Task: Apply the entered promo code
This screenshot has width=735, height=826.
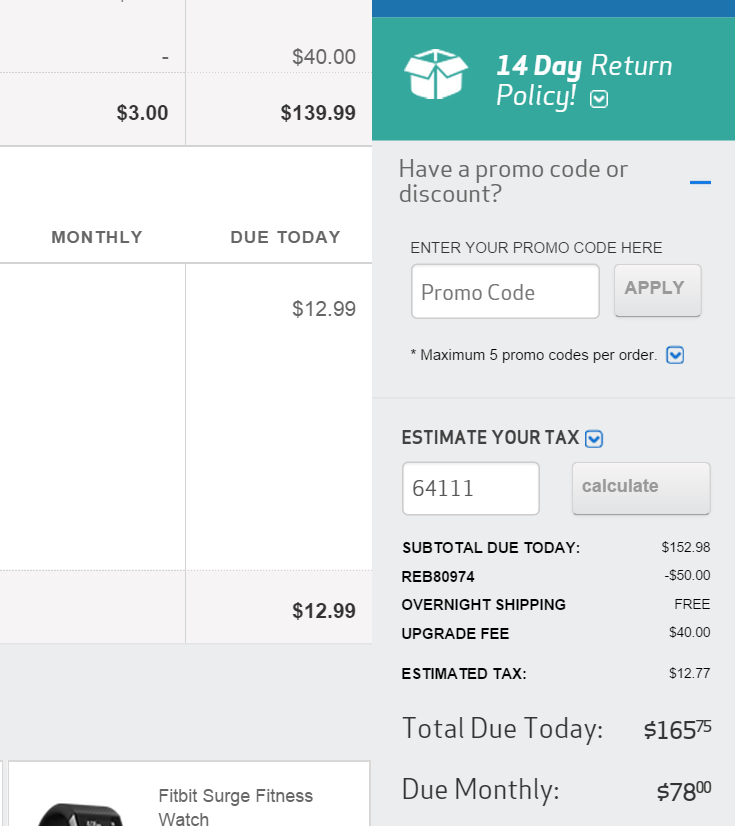Action: tap(658, 290)
